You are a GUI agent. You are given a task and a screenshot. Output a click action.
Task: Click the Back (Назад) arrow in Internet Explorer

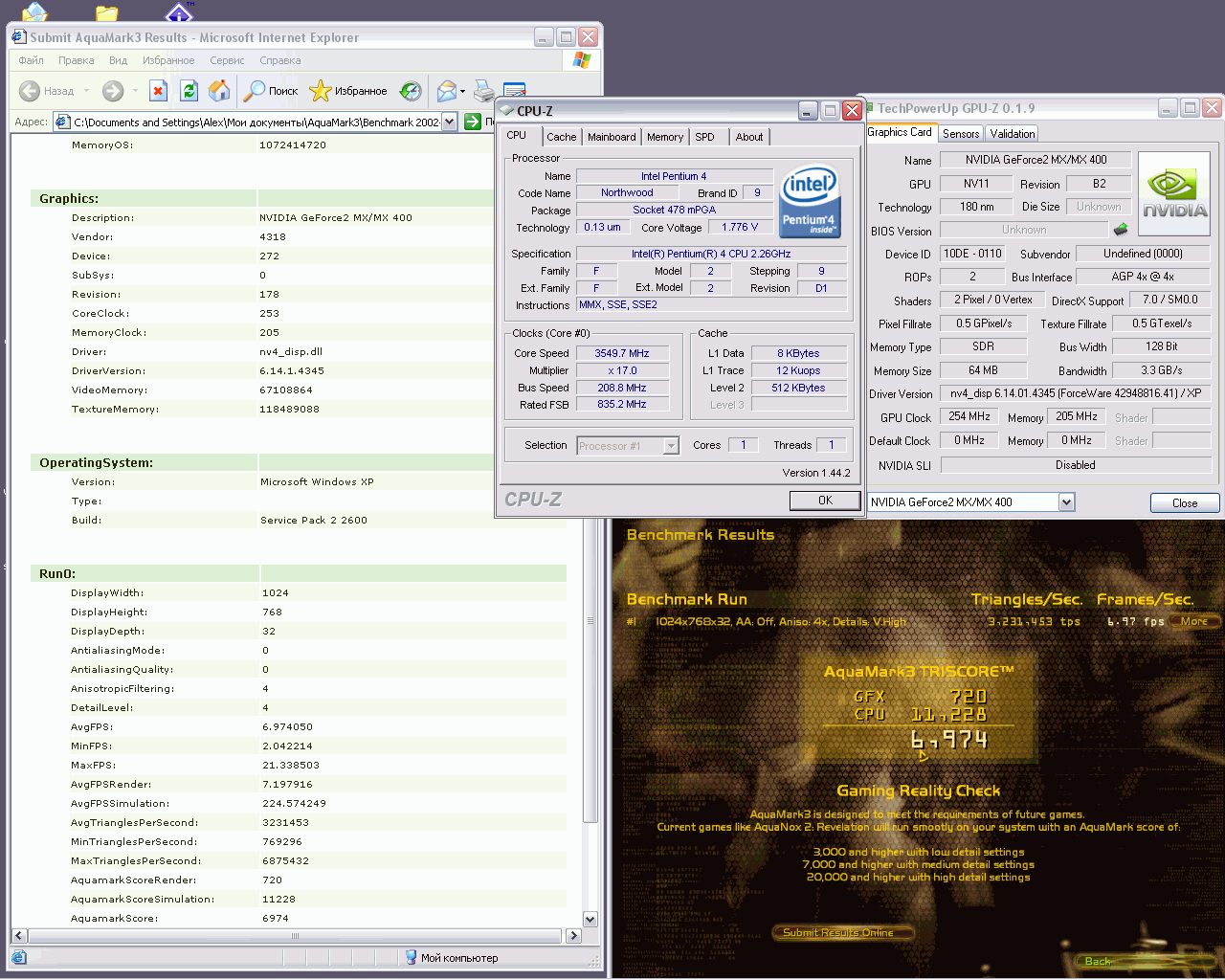pyautogui.click(x=30, y=91)
